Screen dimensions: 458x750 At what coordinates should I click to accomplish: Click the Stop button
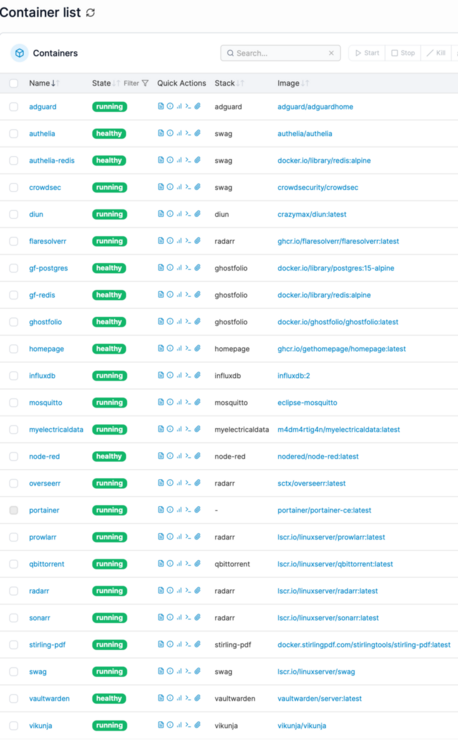click(403, 53)
